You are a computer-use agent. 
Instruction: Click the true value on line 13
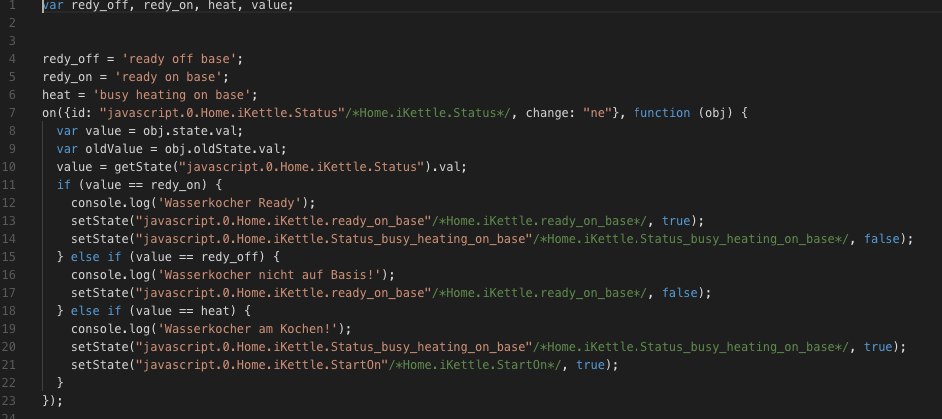[676, 221]
